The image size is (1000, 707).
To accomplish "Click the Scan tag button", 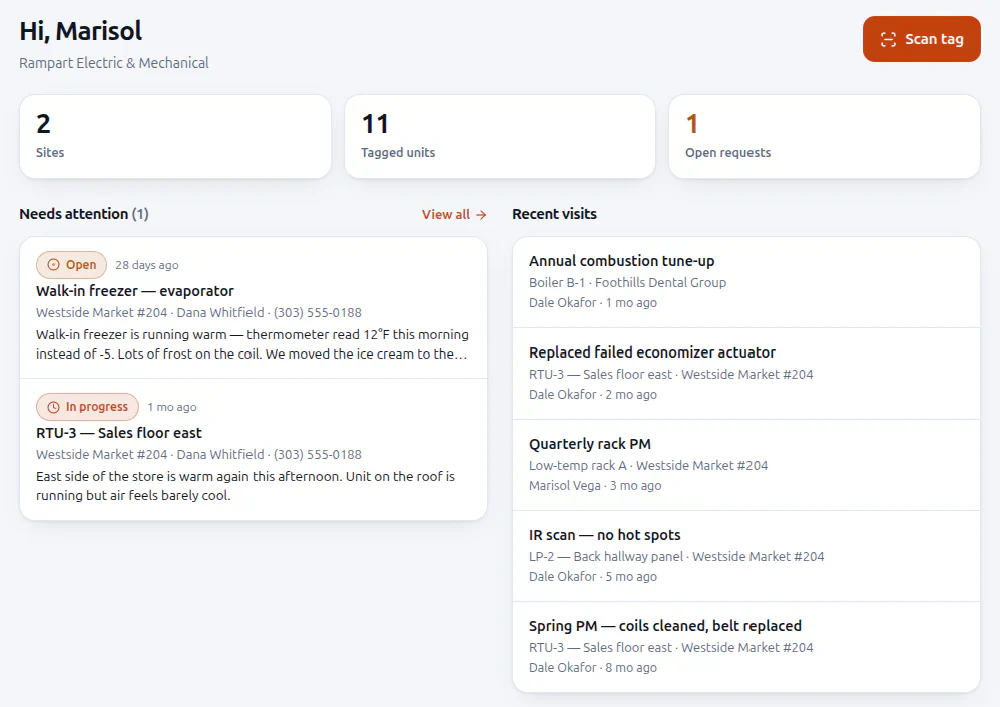I will pyautogui.click(x=922, y=39).
